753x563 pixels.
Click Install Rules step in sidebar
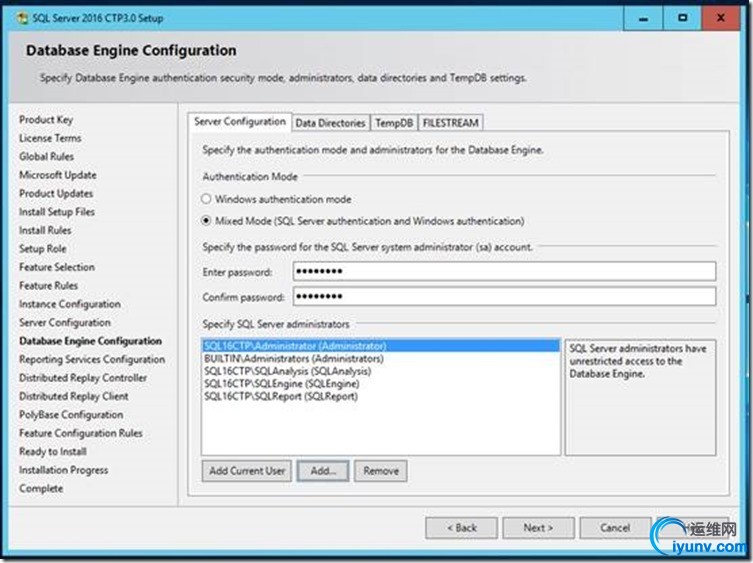[45, 231]
